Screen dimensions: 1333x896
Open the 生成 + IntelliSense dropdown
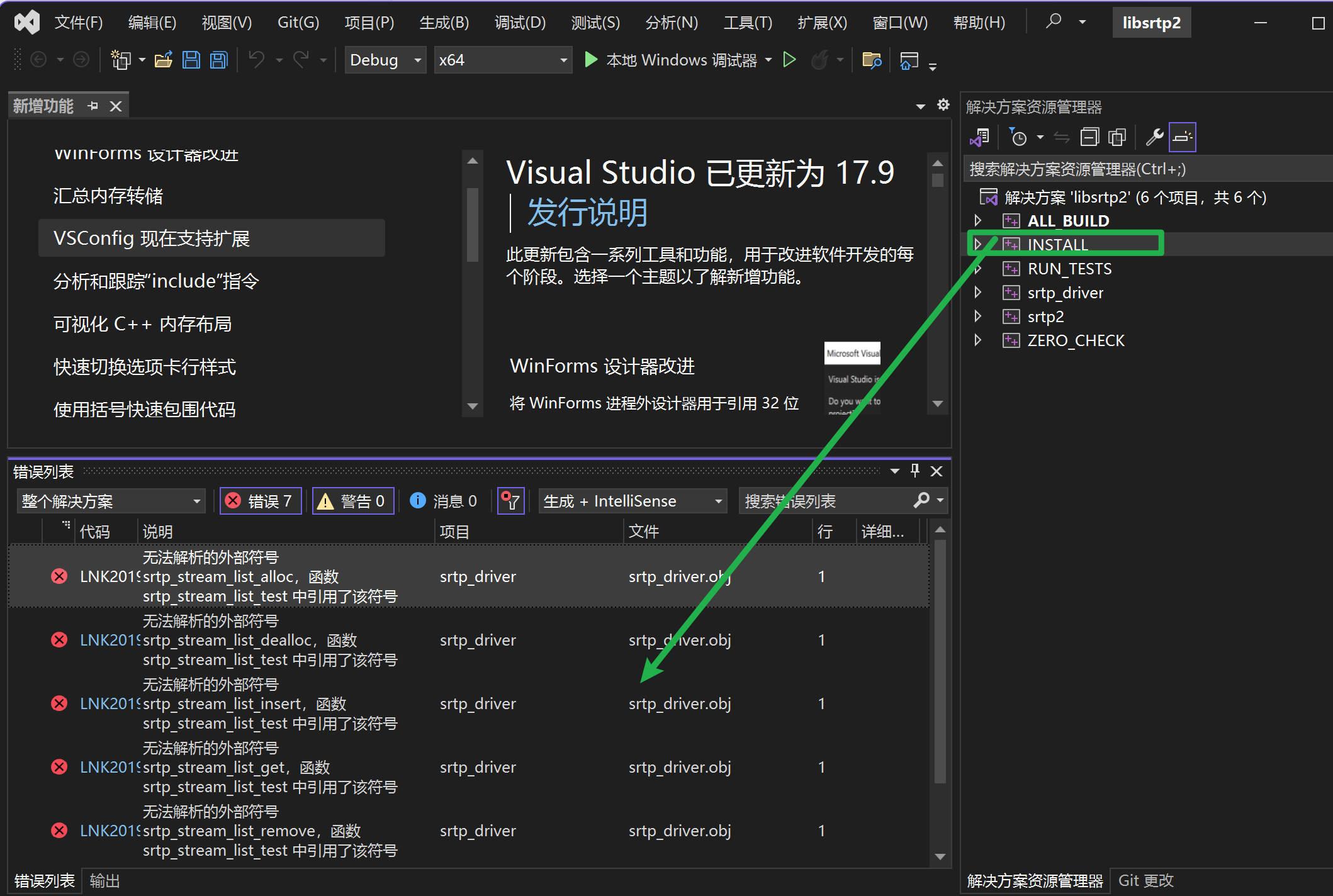tap(633, 501)
